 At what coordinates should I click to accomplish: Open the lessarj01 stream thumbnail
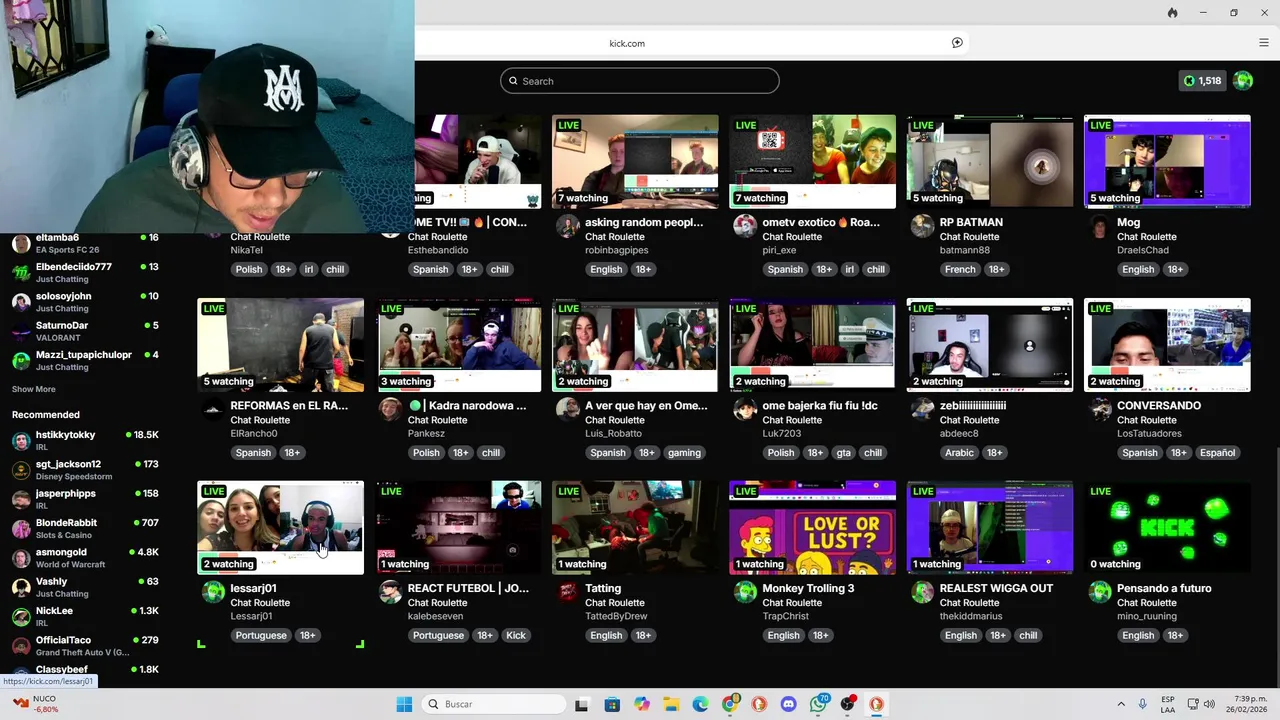pos(281,528)
